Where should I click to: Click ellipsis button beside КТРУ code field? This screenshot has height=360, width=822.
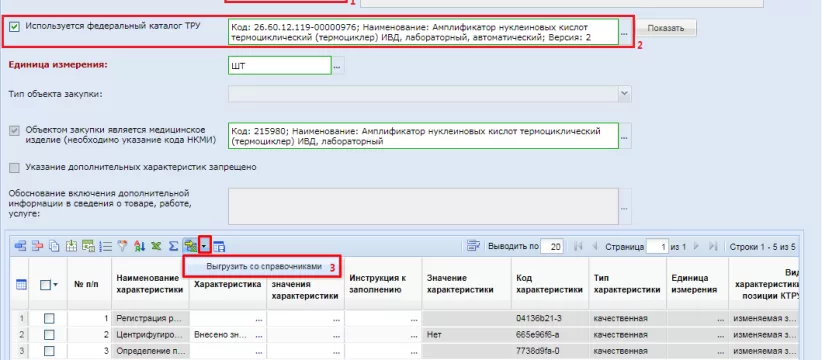(624, 33)
